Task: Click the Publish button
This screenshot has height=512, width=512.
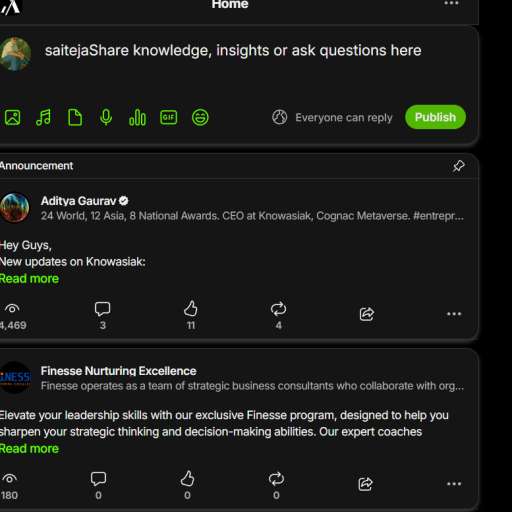Action: pyautogui.click(x=435, y=117)
